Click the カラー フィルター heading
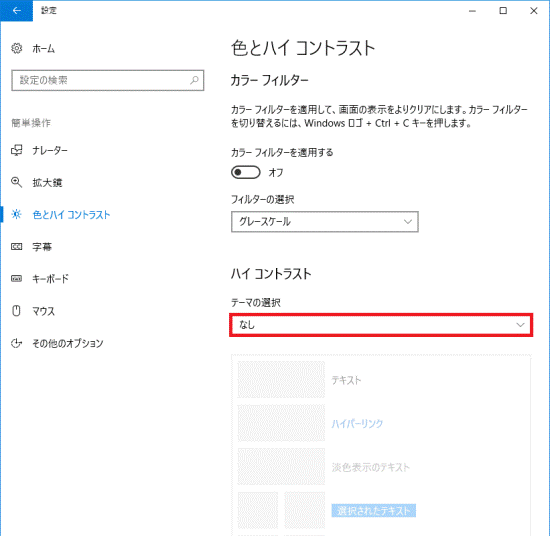 (269, 81)
